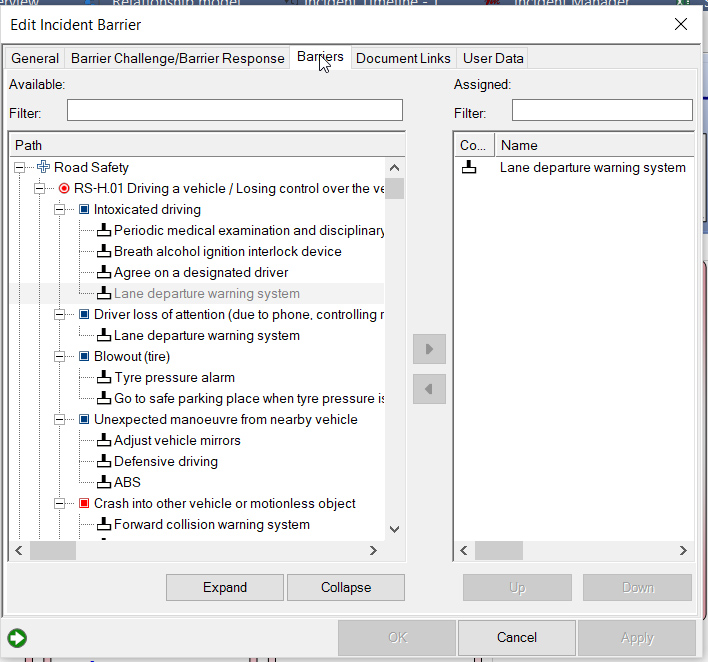This screenshot has width=708, height=662.
Task: Collapse the Unexpected manoeuvre node
Action: (x=59, y=420)
